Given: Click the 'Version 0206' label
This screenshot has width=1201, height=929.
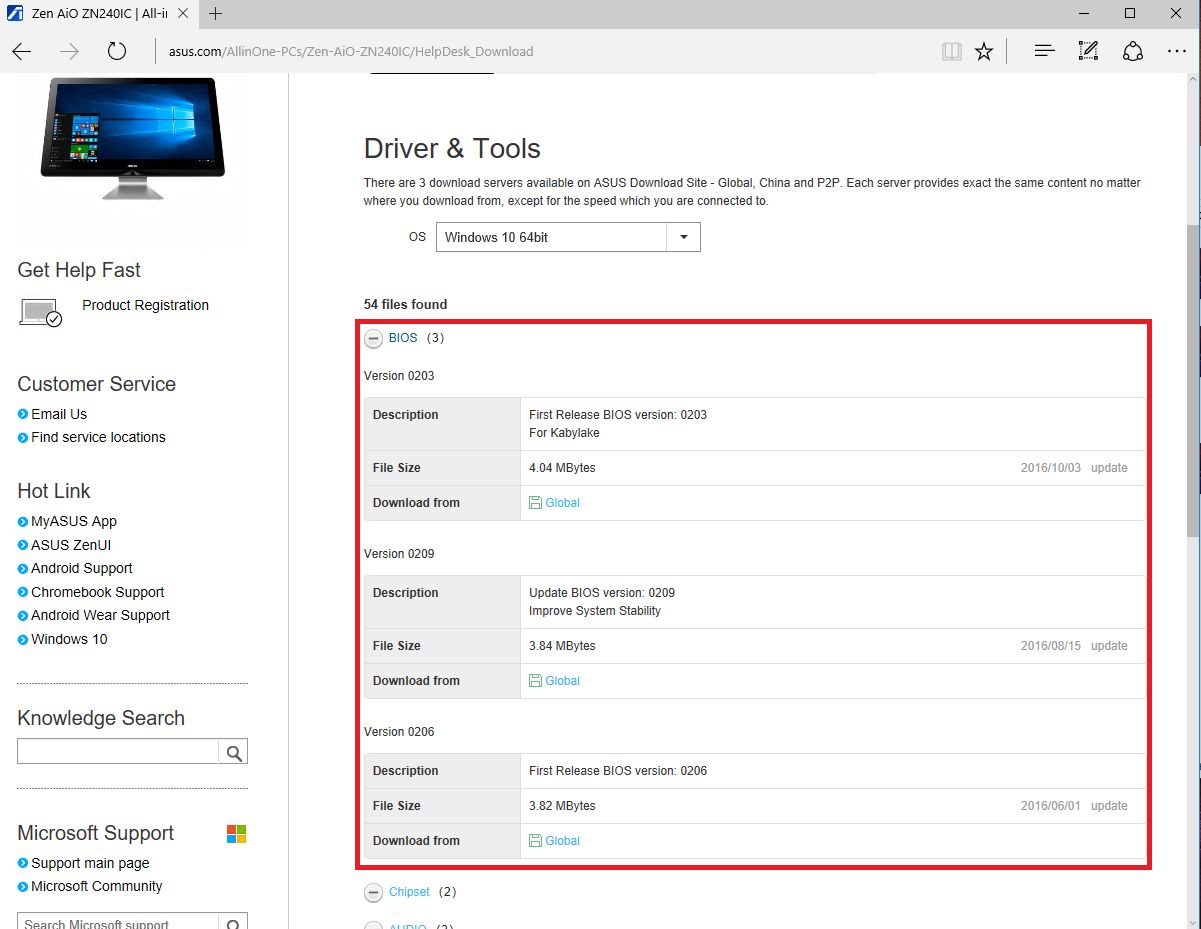Looking at the screenshot, I should coord(399,732).
